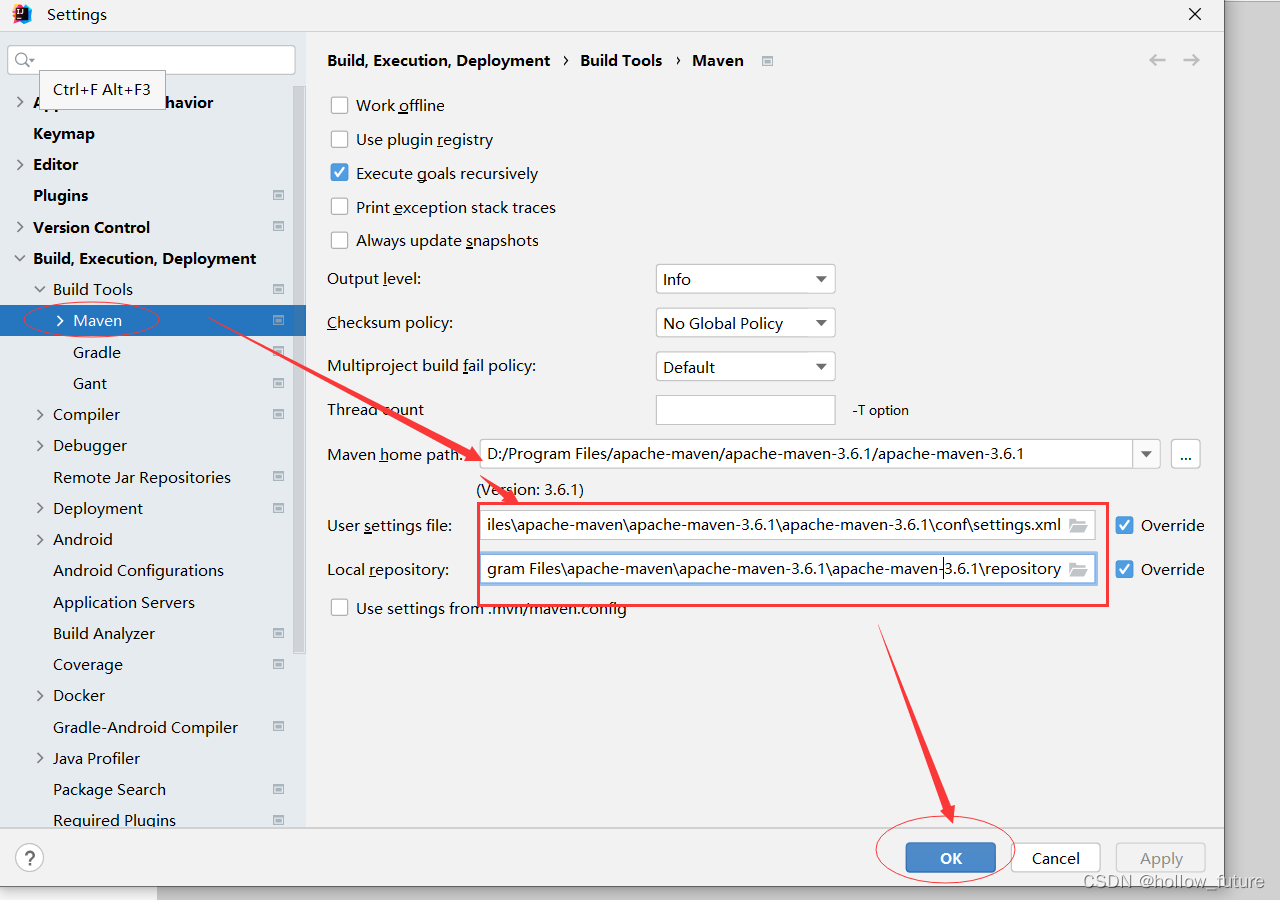This screenshot has width=1280, height=900.
Task: Click the settings tree vertical scrollbar
Action: pos(298,369)
